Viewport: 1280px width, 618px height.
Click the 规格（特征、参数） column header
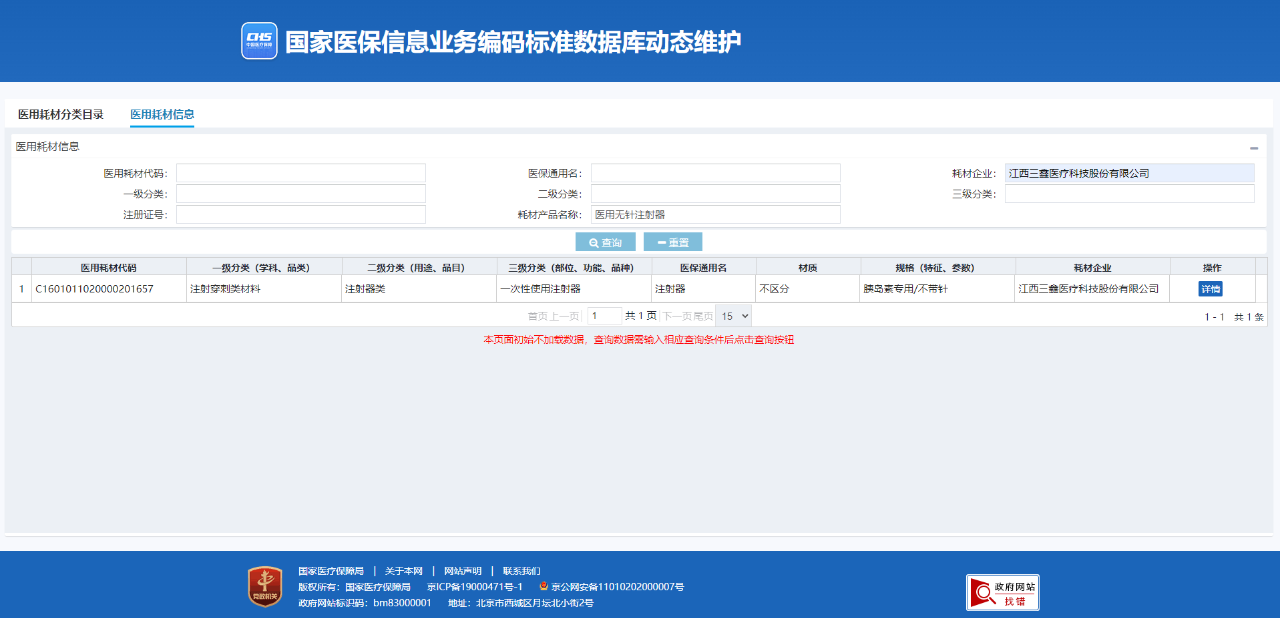[x=938, y=267]
